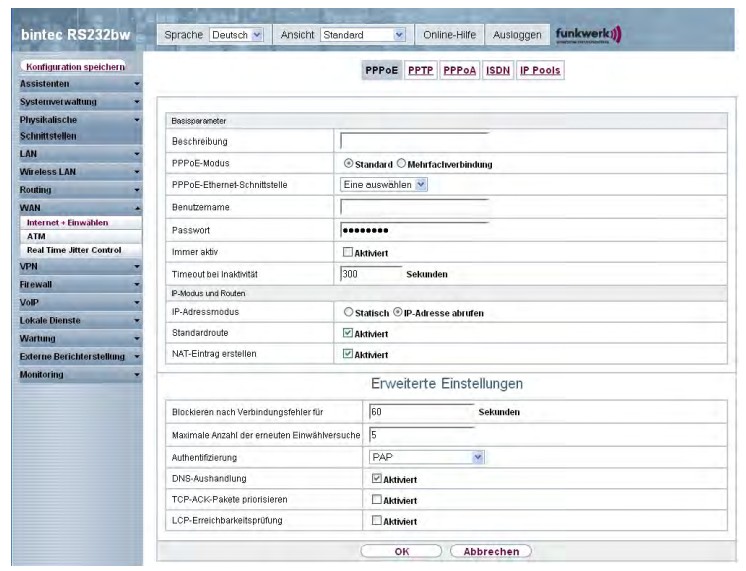Switch to the PPTP tab
The width and height of the screenshot is (746, 571).
(421, 70)
